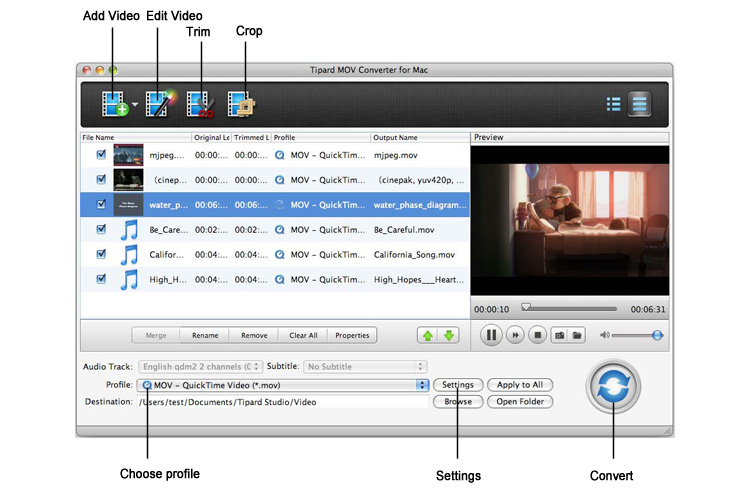This screenshot has width=750, height=500.
Task: Move selected file up with green arrow
Action: click(428, 335)
